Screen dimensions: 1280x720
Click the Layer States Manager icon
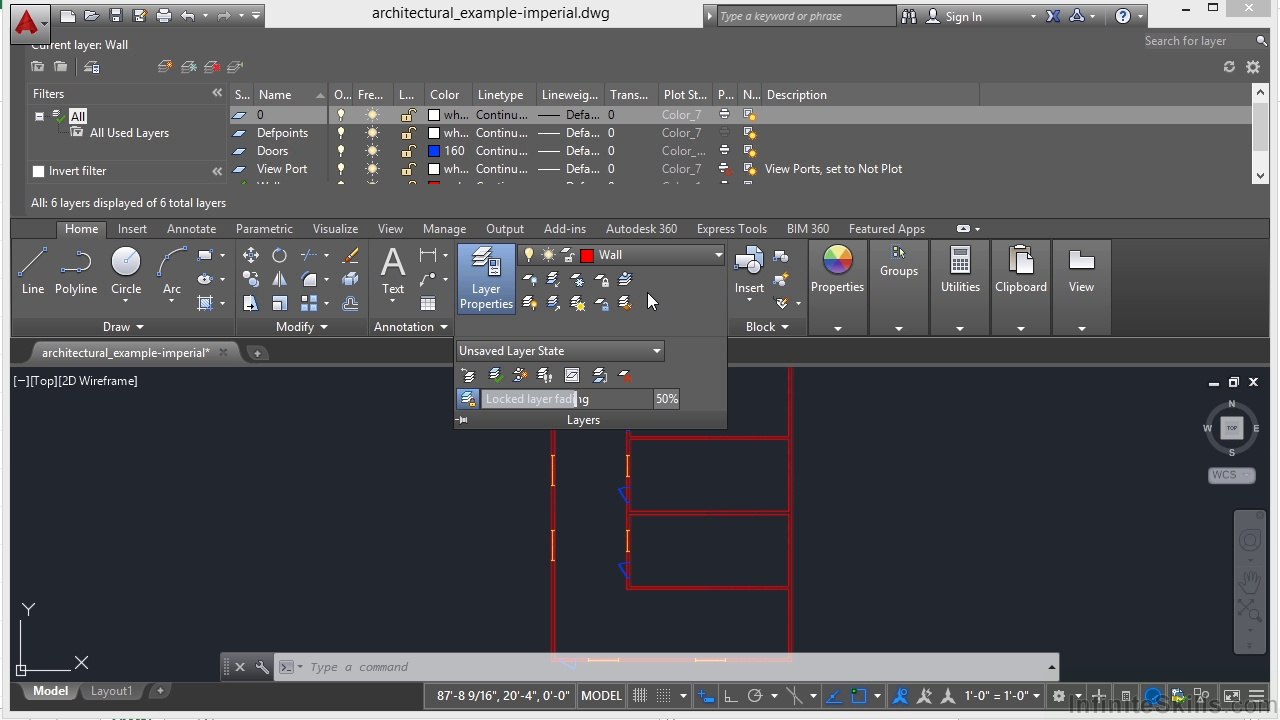pyautogui.click(x=92, y=67)
